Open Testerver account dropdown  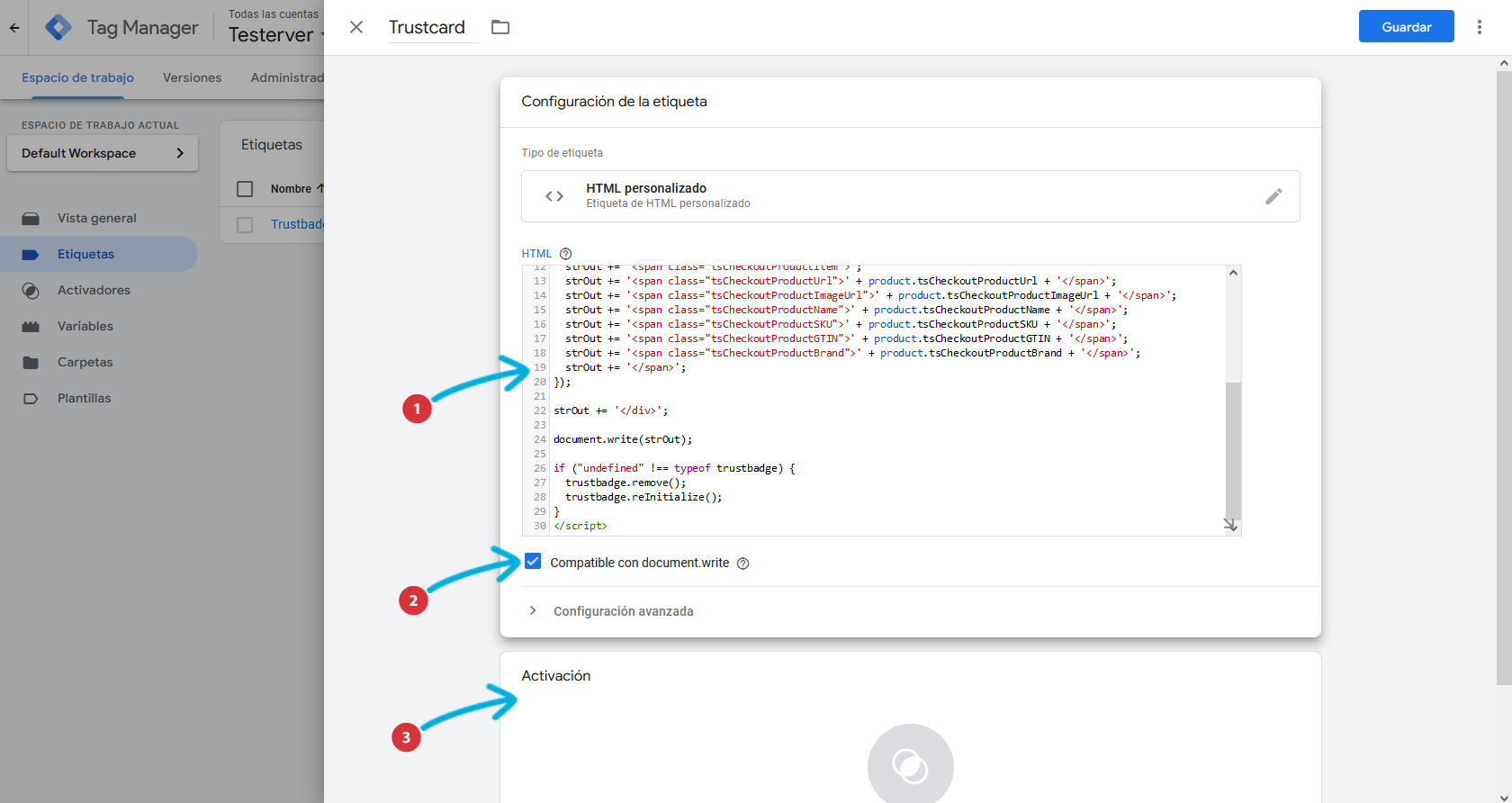pyautogui.click(x=277, y=35)
